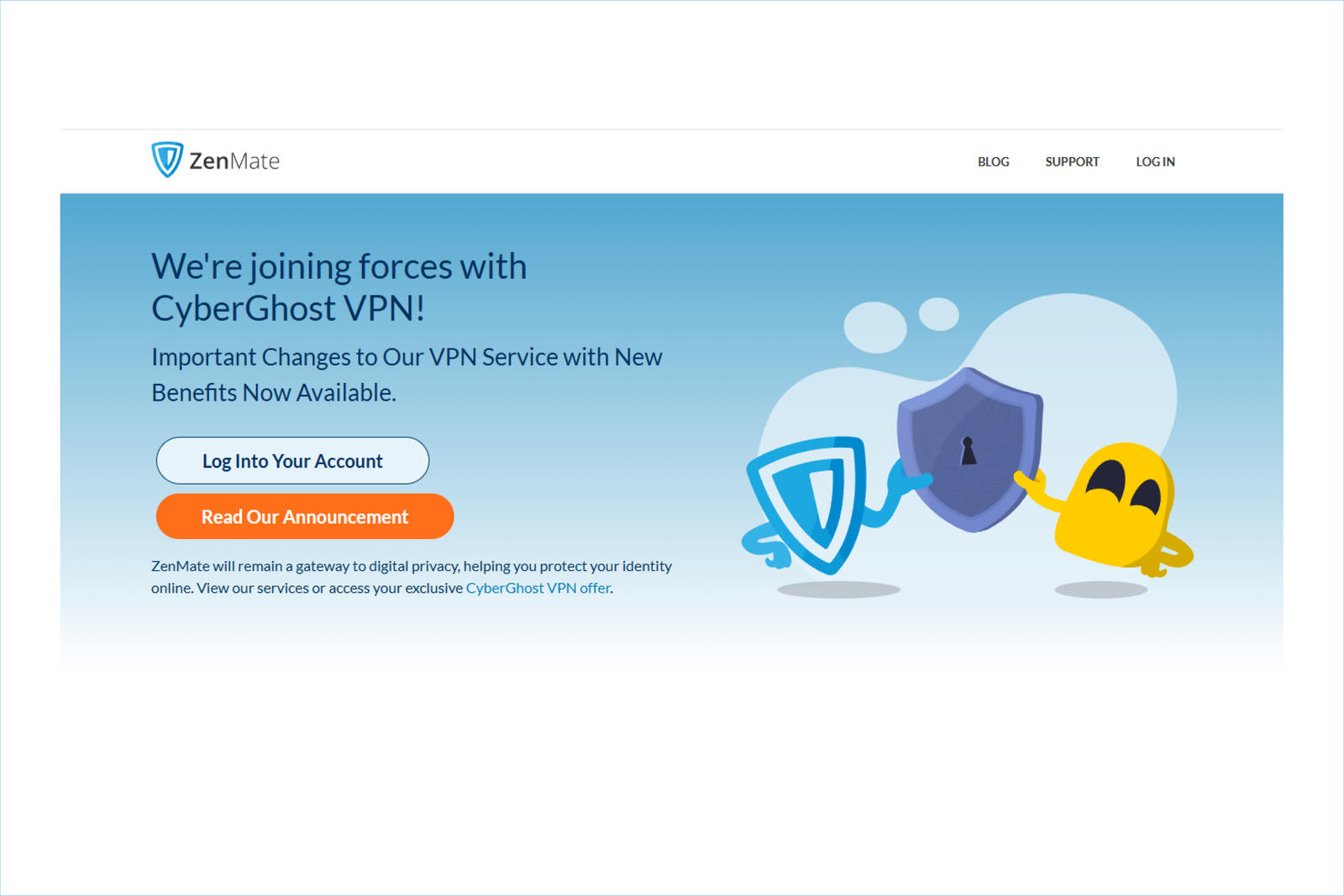Screen dimensions: 1344x896
Task: Click the joining forces with CyberGhost headline
Action: (x=339, y=287)
